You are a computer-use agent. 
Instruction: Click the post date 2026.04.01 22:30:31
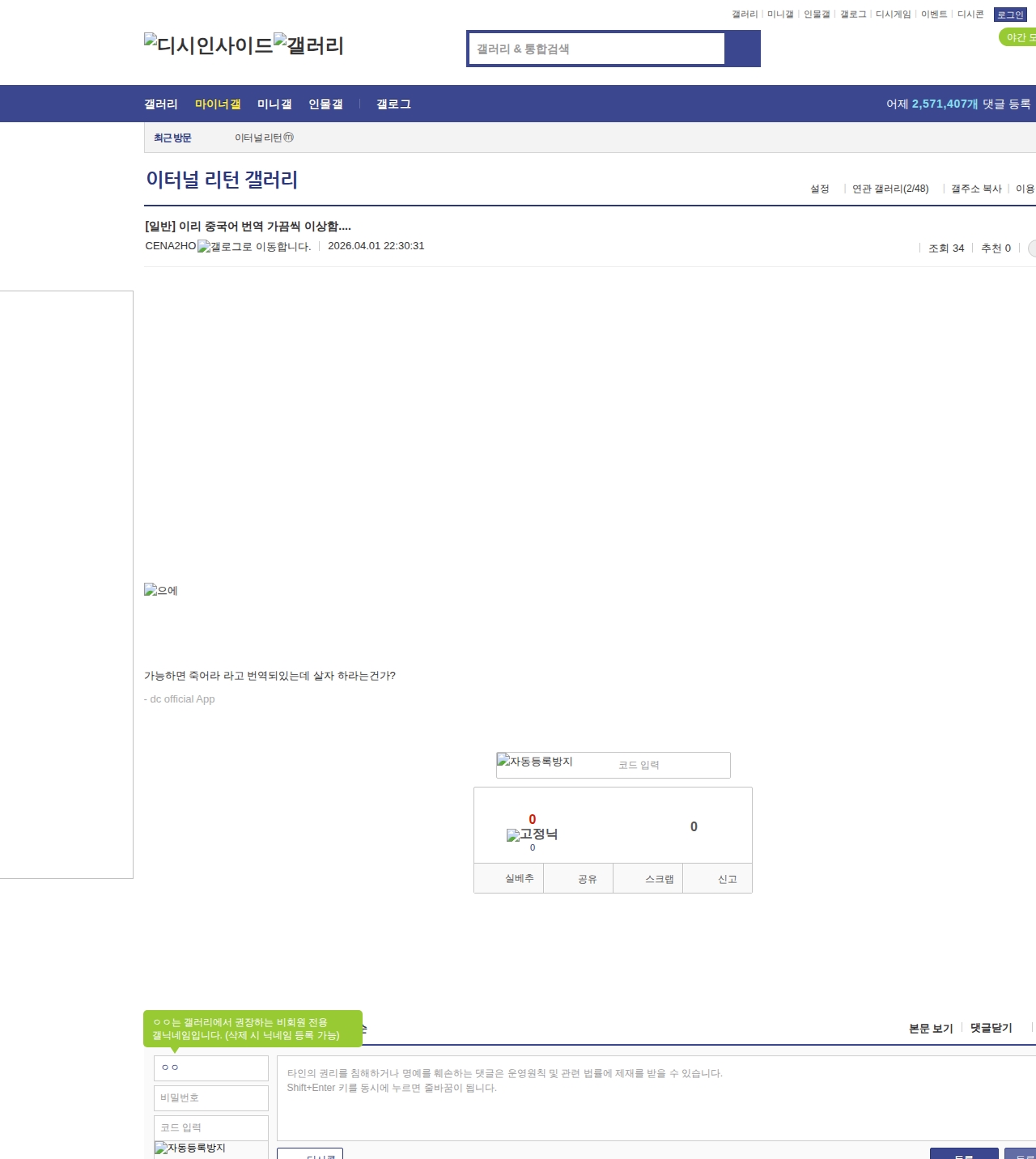376,246
